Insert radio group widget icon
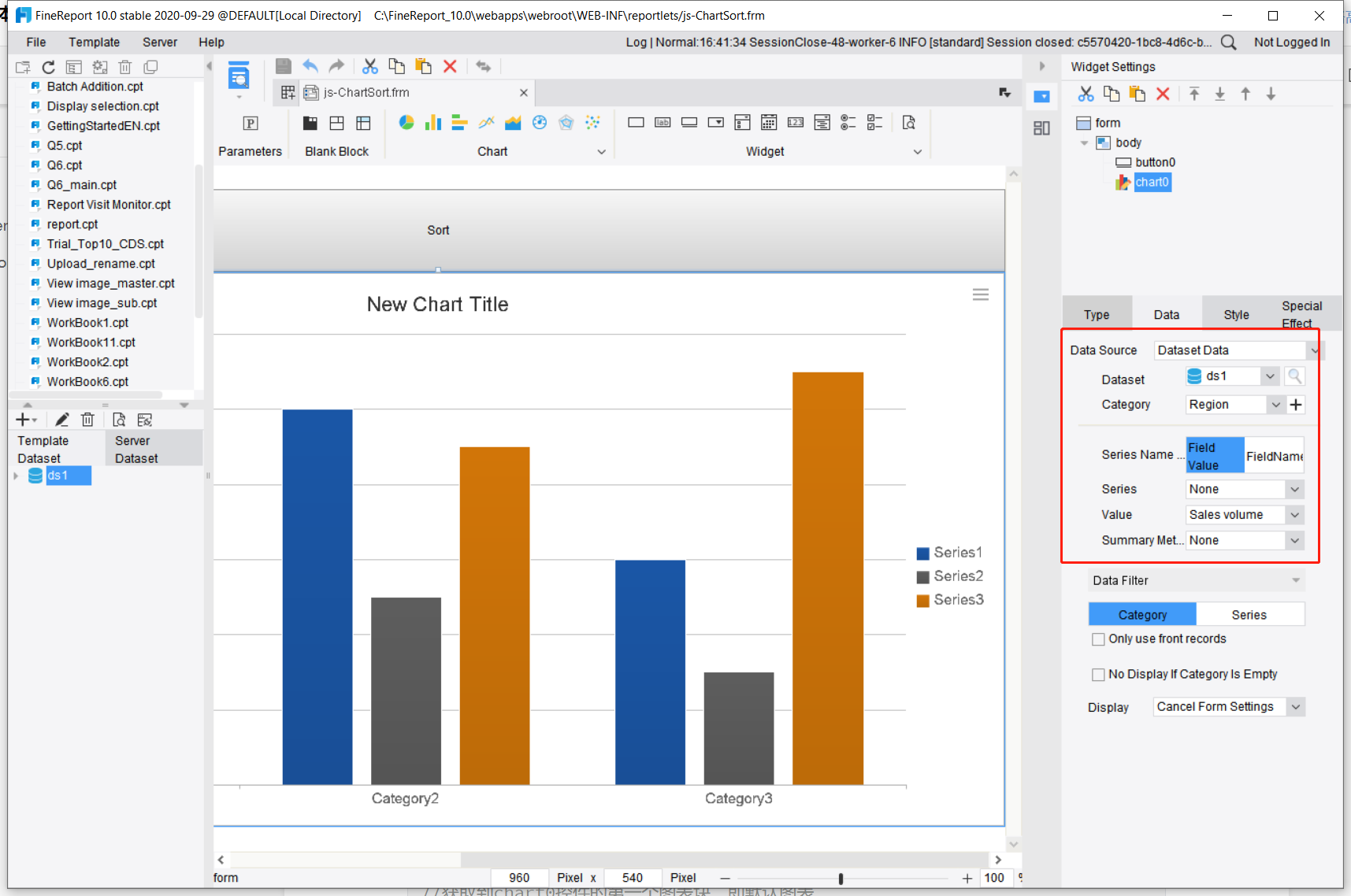 pos(848,122)
